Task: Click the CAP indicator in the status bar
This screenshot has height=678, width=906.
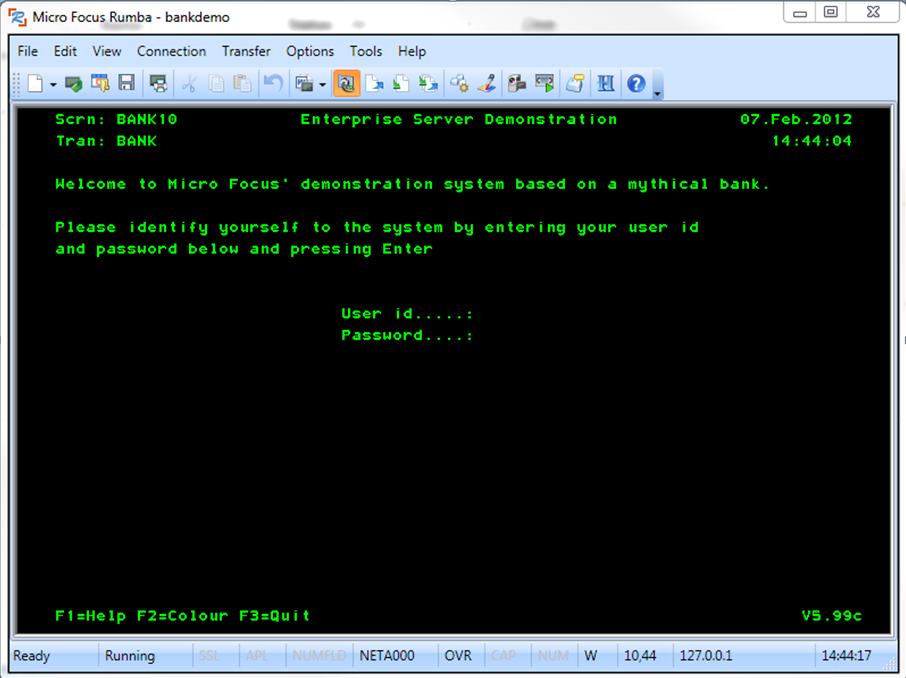Action: [x=503, y=656]
